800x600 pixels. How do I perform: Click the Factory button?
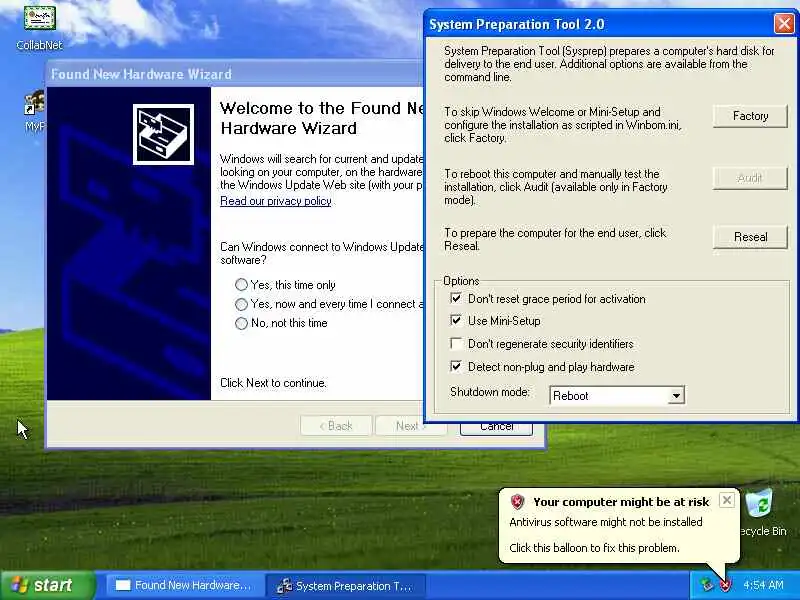pyautogui.click(x=750, y=116)
